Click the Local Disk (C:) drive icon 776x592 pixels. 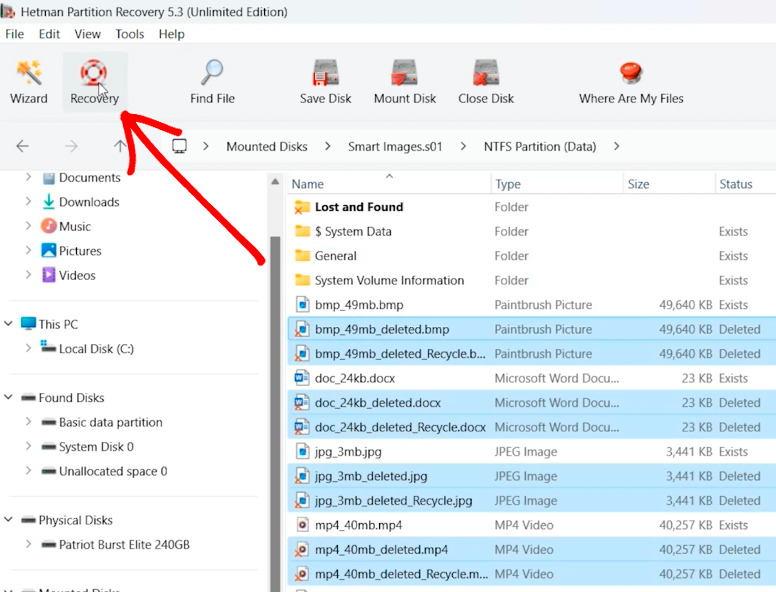click(x=48, y=346)
